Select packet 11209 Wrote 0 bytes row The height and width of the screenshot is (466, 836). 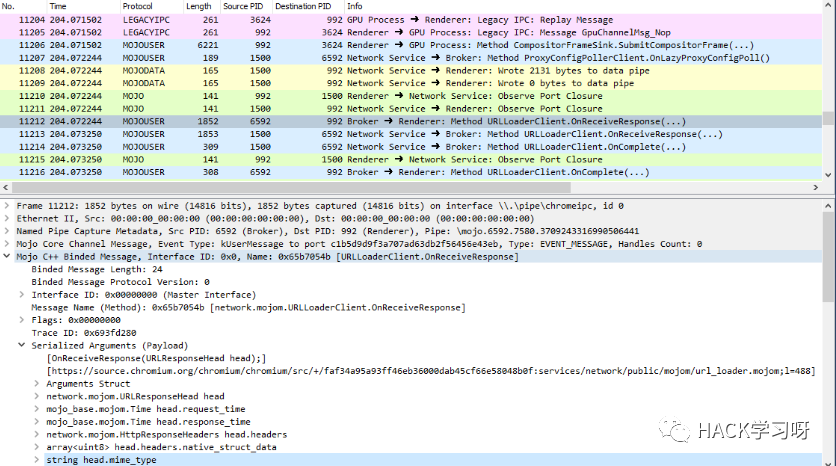click(411, 83)
